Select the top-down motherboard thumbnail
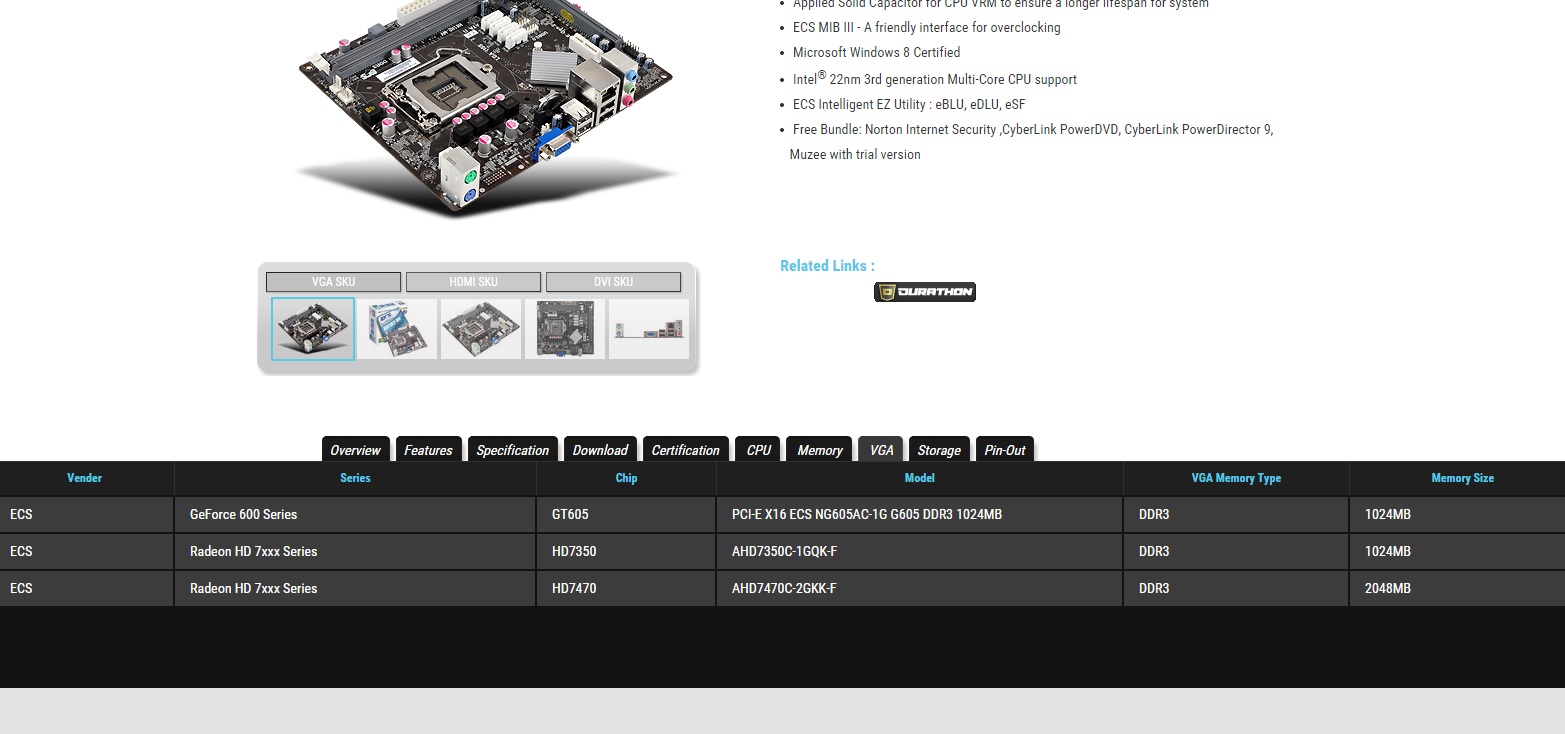Viewport: 1565px width, 734px height. (x=565, y=329)
